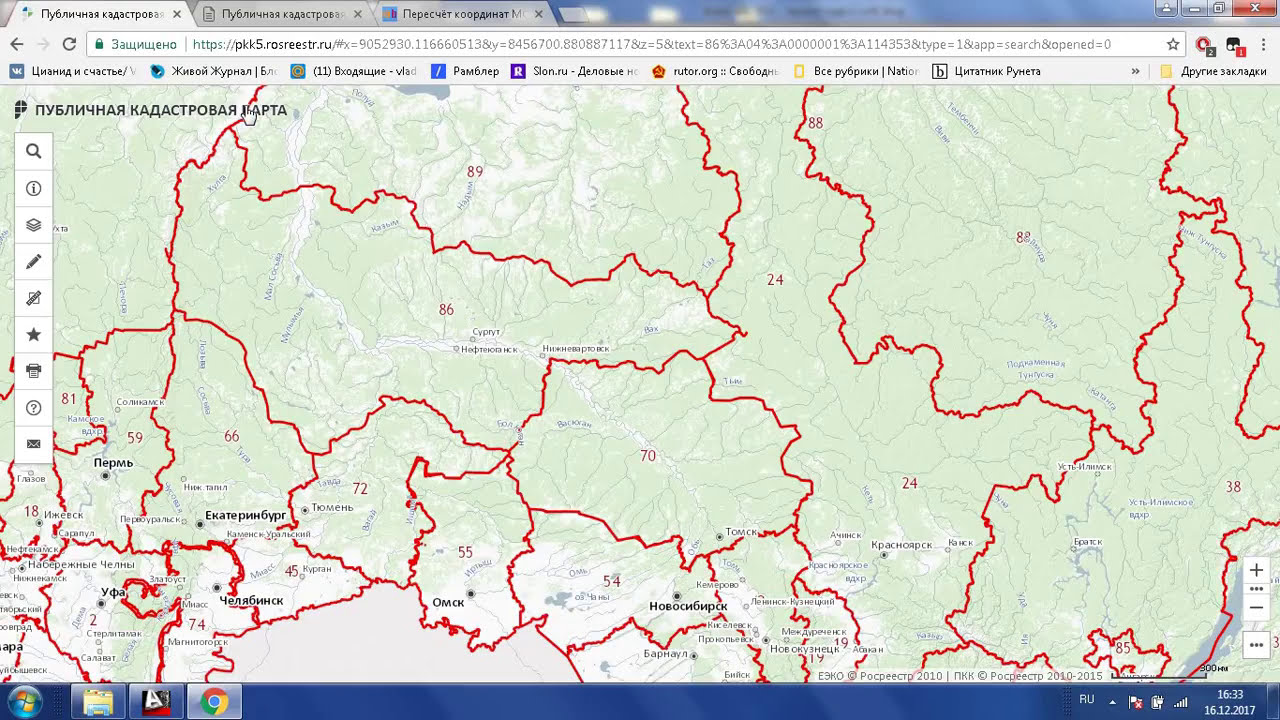Viewport: 1280px width, 720px height.
Task: Open the Рамблер bookmark
Action: coord(465,71)
